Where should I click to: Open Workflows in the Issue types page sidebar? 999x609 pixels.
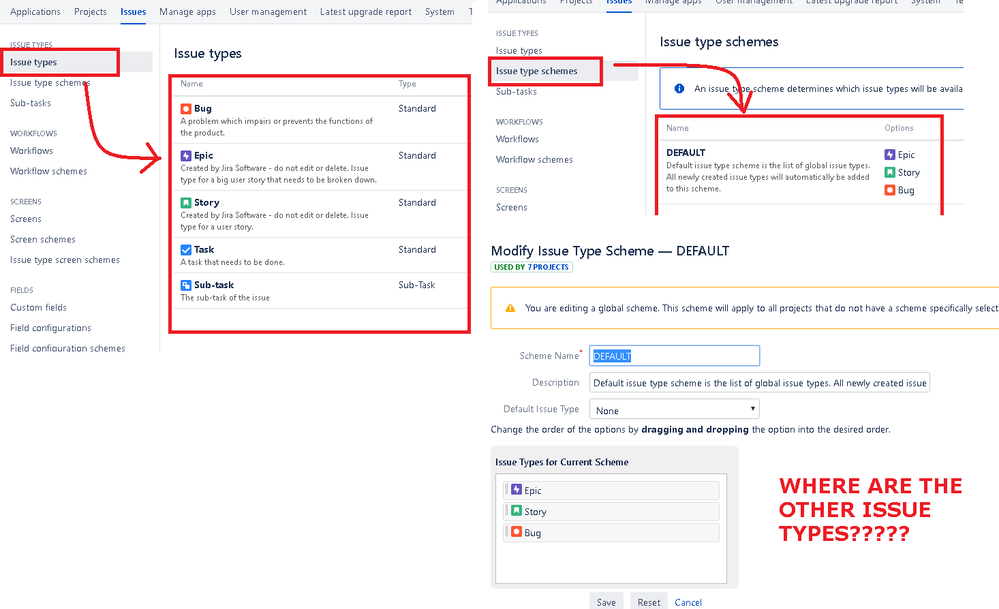coord(31,150)
